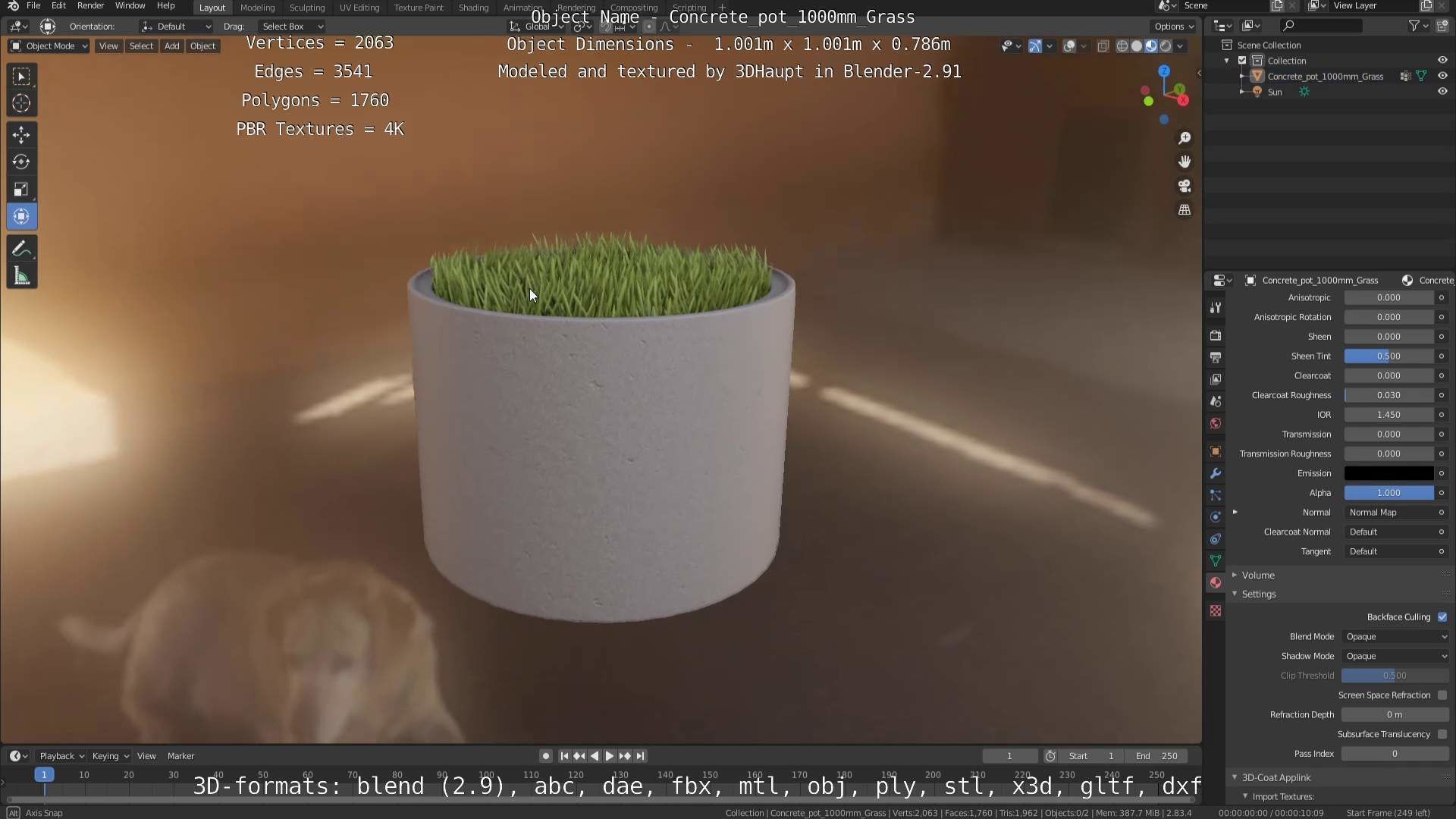Open the viewport Add menu
Screen dimensions: 1456x819
(x=172, y=46)
